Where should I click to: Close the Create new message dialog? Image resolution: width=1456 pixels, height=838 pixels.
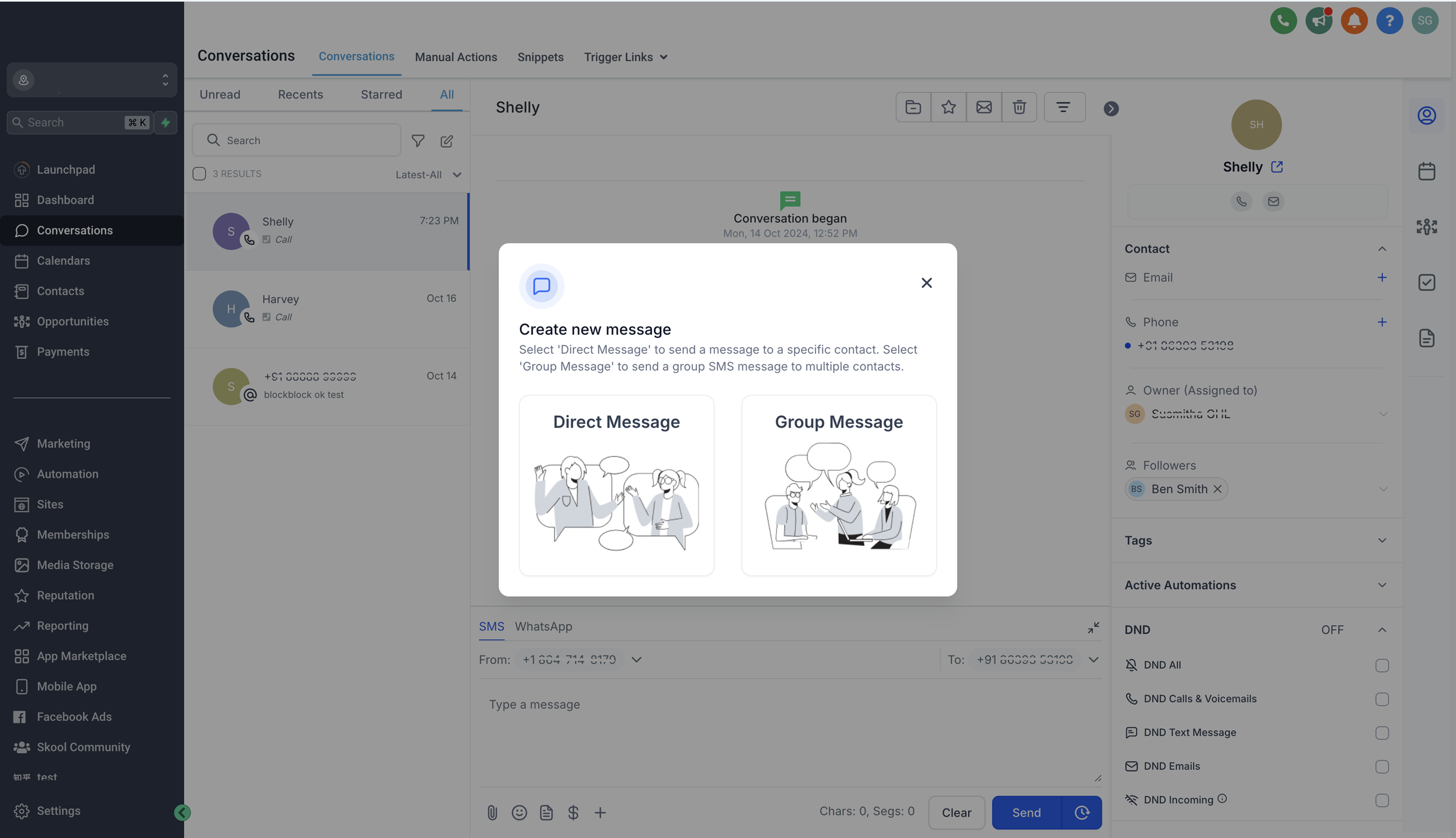click(x=926, y=282)
